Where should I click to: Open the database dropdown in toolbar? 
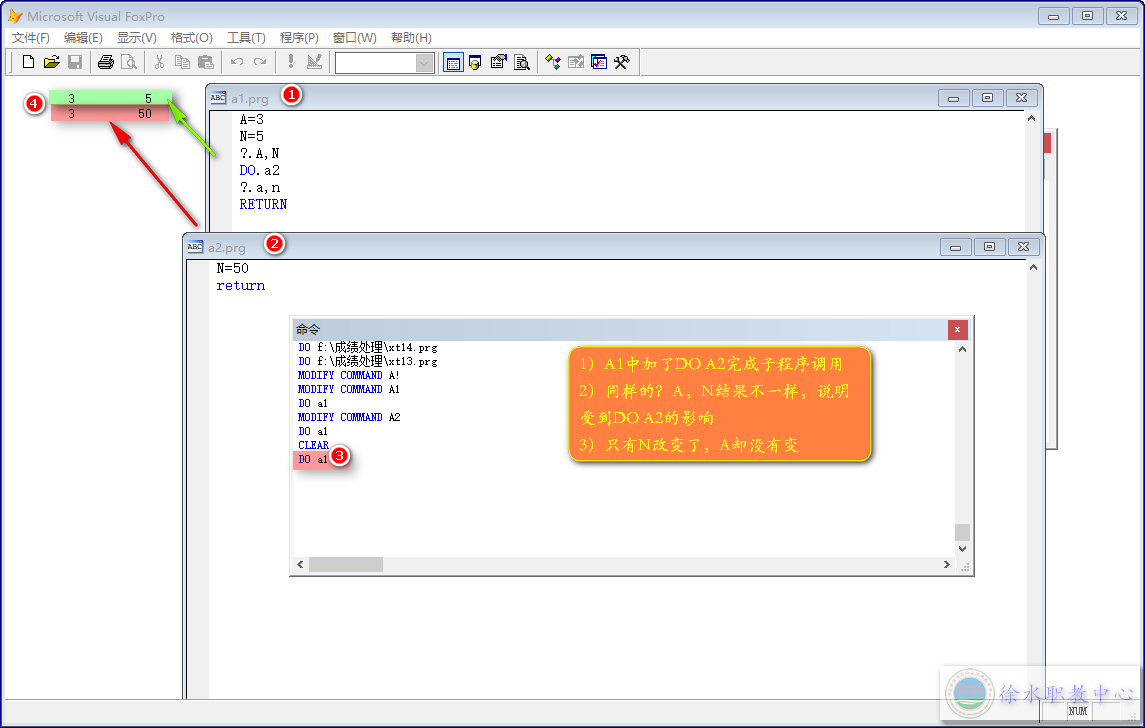(x=424, y=64)
